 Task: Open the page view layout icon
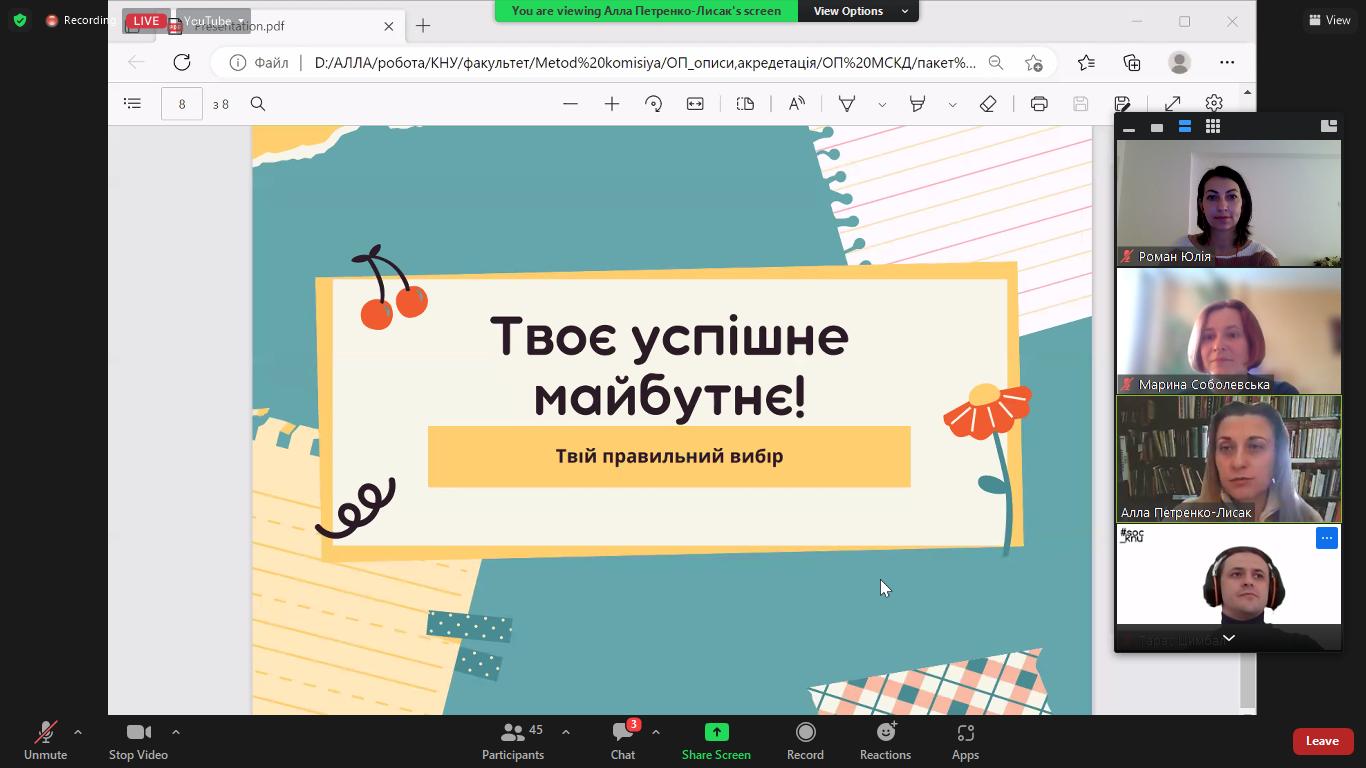[x=745, y=104]
